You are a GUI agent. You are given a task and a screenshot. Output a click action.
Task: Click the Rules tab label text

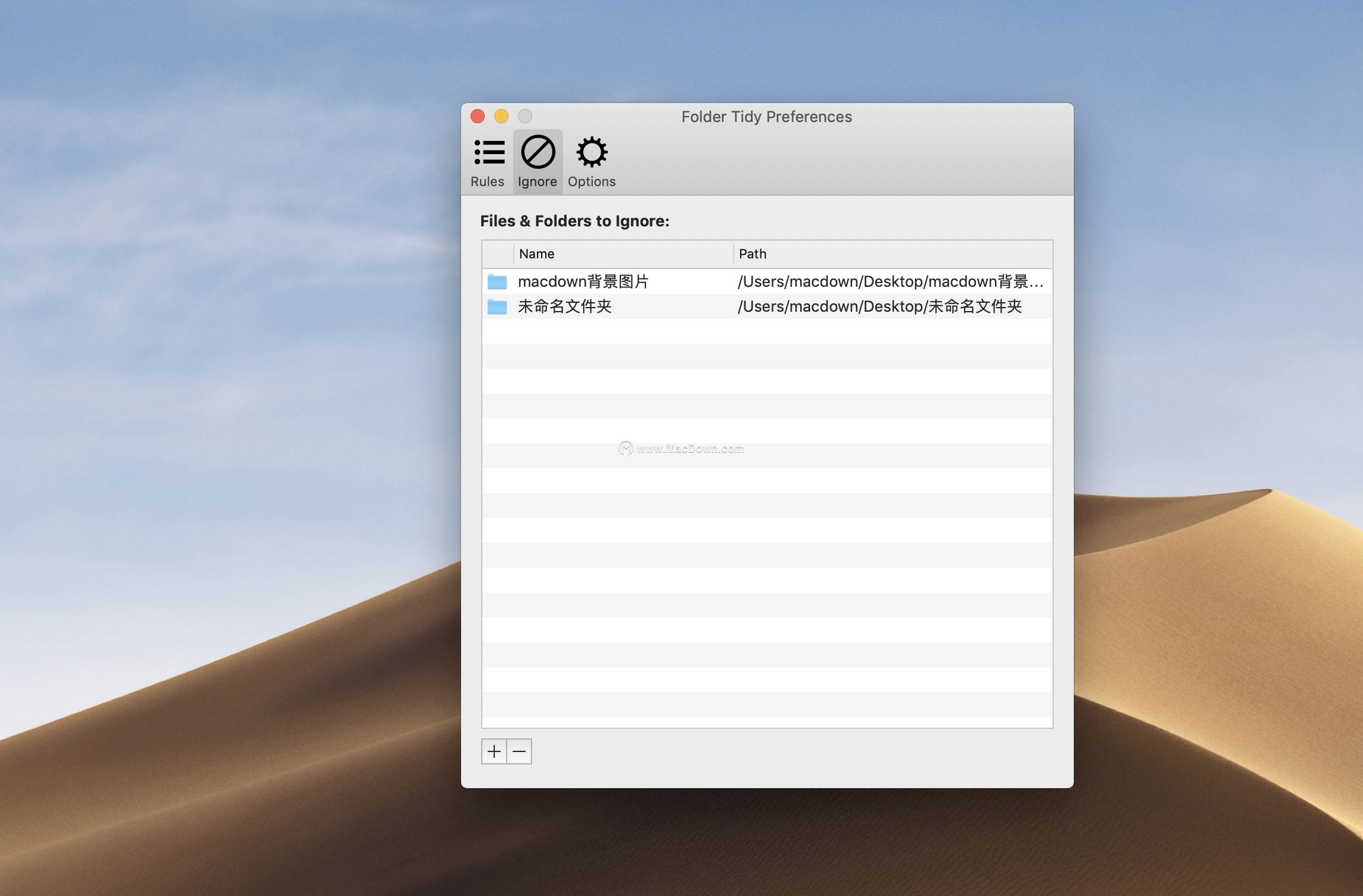tap(487, 181)
